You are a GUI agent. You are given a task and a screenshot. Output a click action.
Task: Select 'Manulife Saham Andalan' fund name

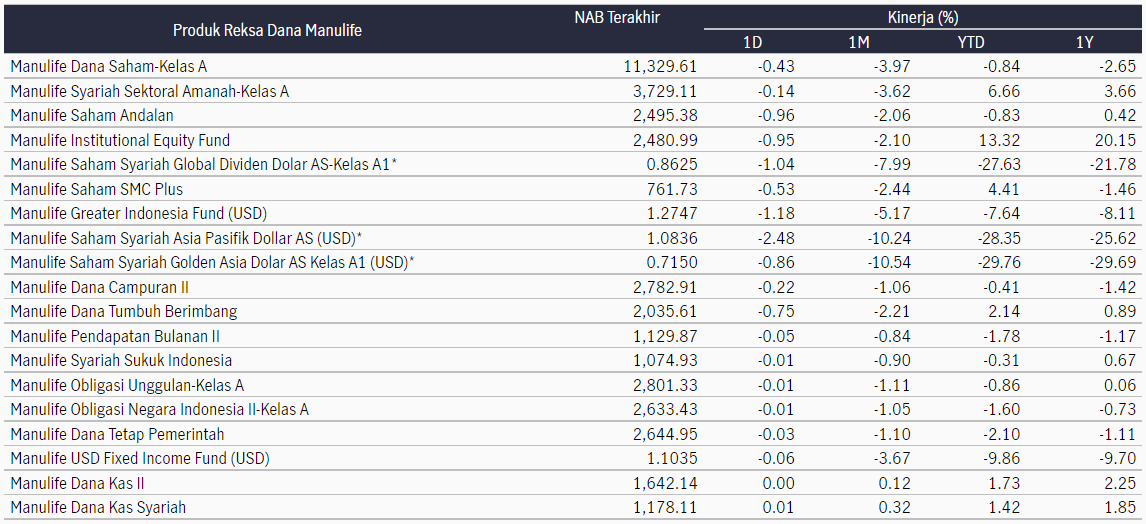click(92, 115)
